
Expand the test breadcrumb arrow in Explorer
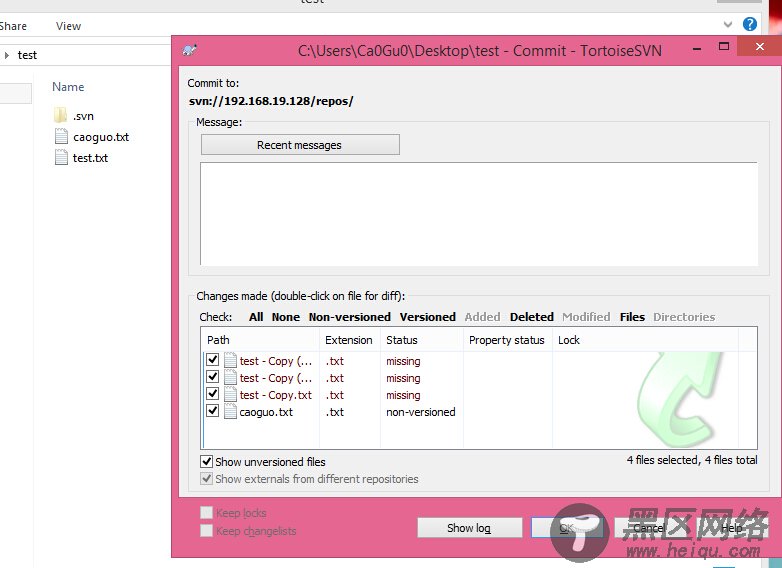(x=7, y=55)
